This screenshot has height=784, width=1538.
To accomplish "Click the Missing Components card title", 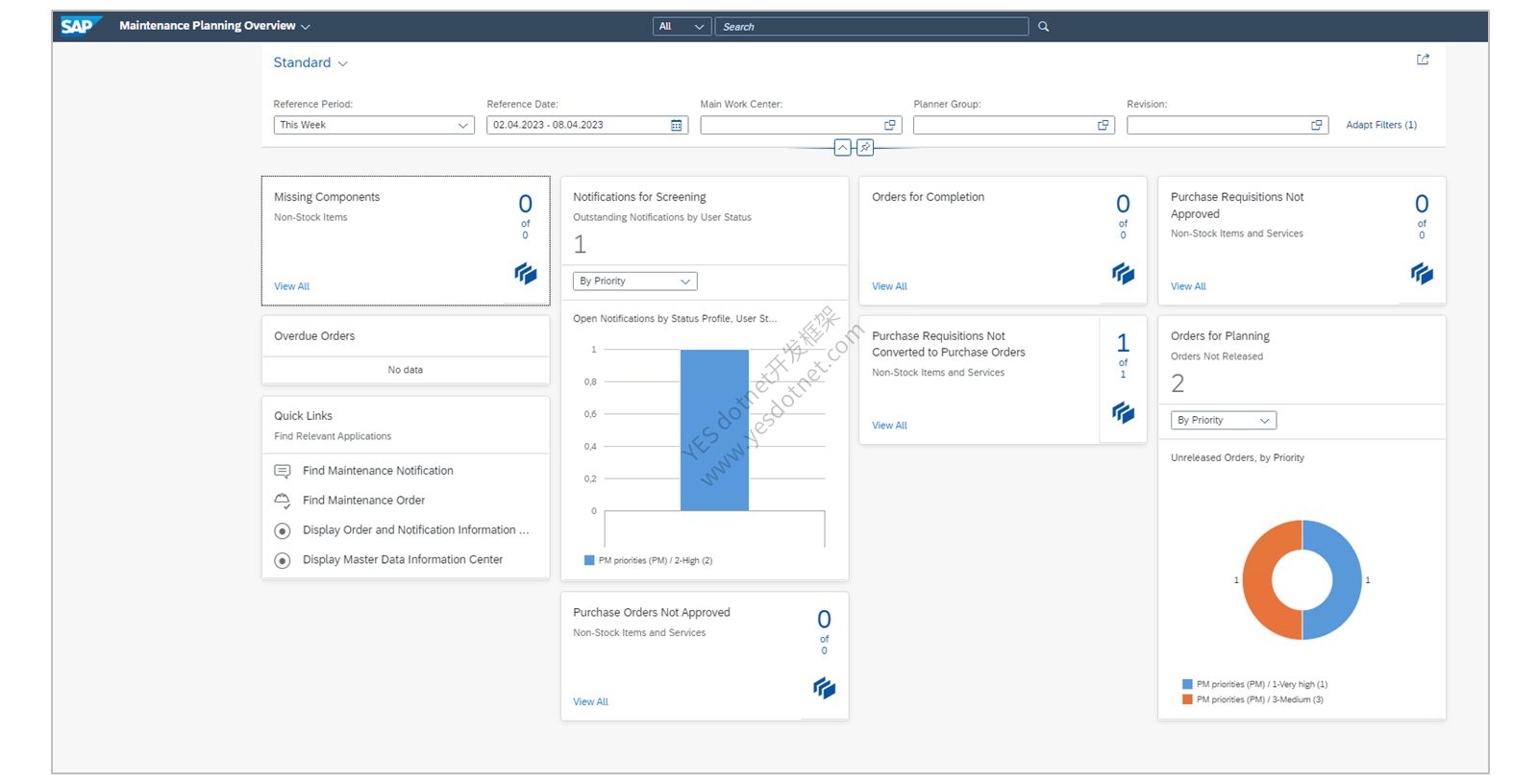I will click(x=327, y=197).
